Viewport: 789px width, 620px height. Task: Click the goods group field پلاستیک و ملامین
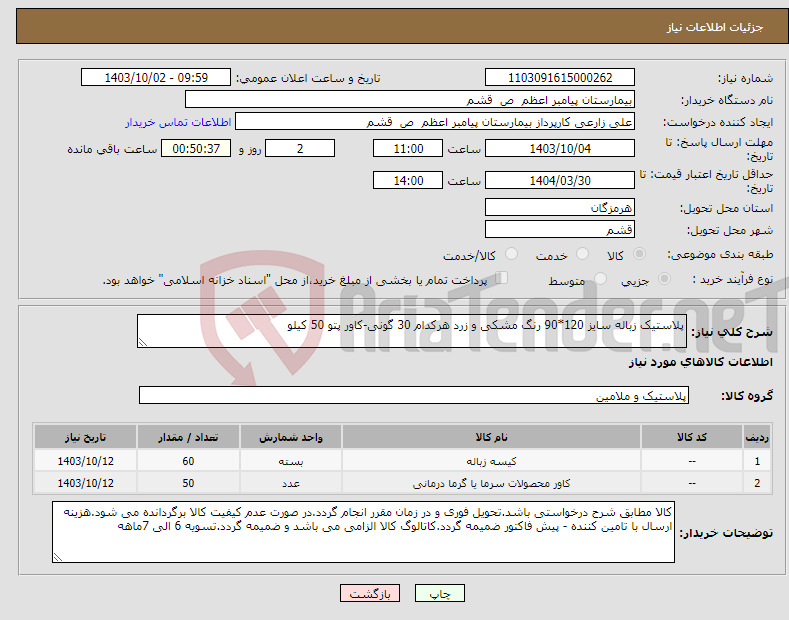coord(414,396)
